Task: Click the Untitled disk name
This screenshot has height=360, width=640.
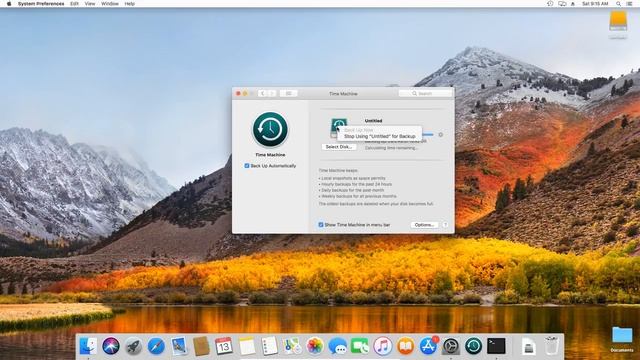Action: 373,121
